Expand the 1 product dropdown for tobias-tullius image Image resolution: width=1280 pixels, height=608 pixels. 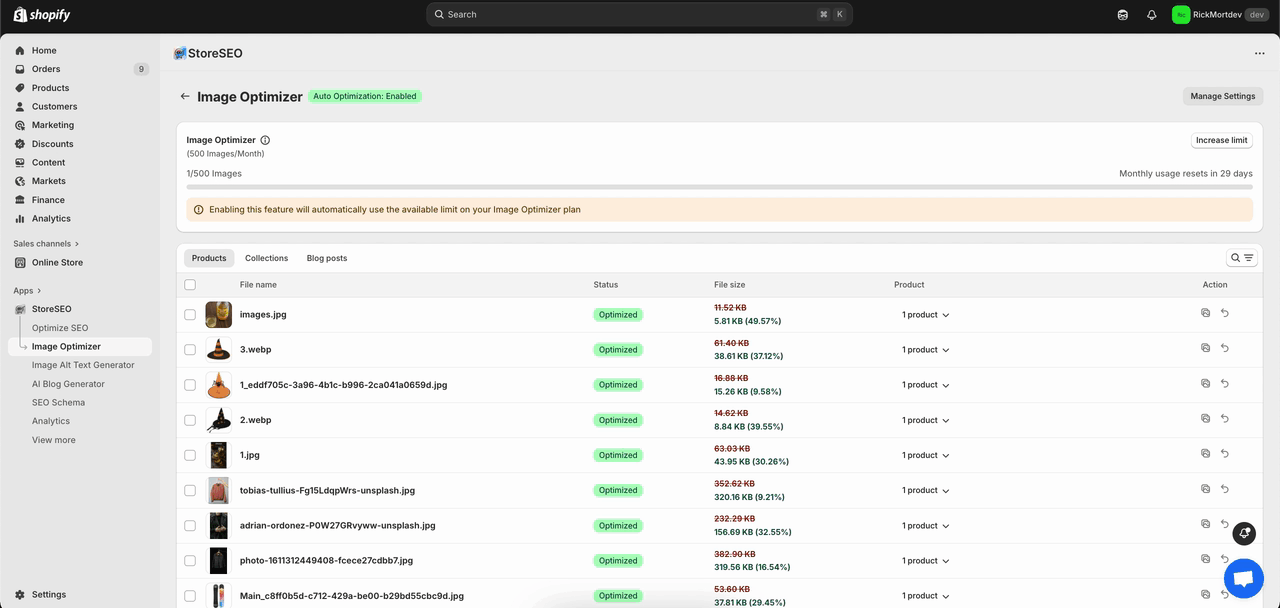tap(925, 491)
